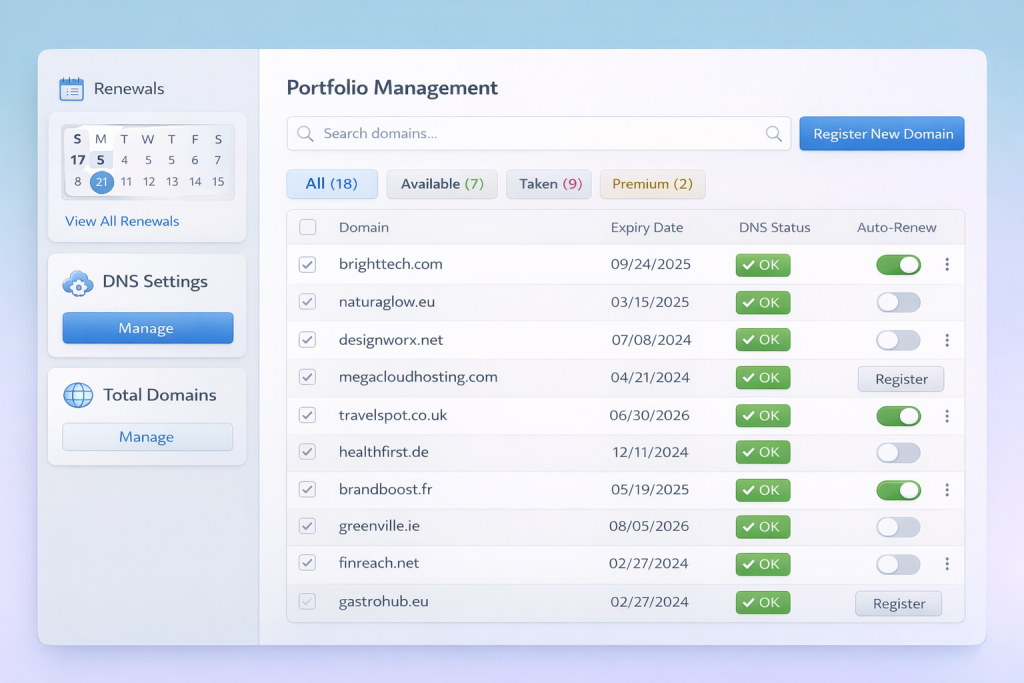The height and width of the screenshot is (683, 1024).
Task: Click the OK DNS status badge for naturaglow.eu
Action: pyautogui.click(x=763, y=302)
